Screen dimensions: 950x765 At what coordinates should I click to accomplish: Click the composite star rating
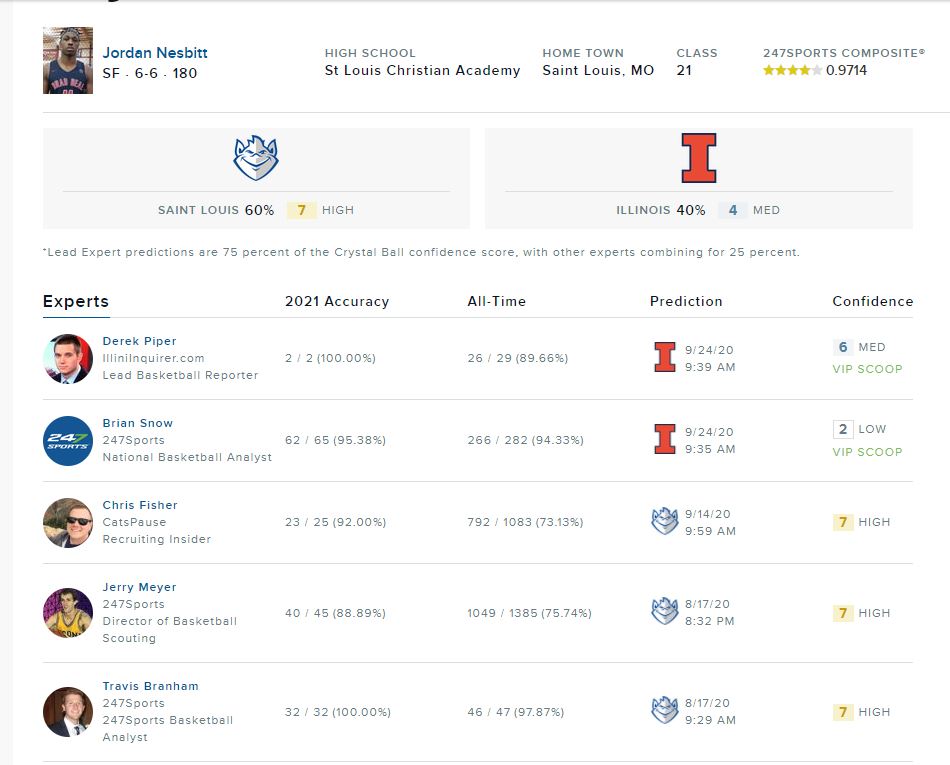(x=792, y=71)
